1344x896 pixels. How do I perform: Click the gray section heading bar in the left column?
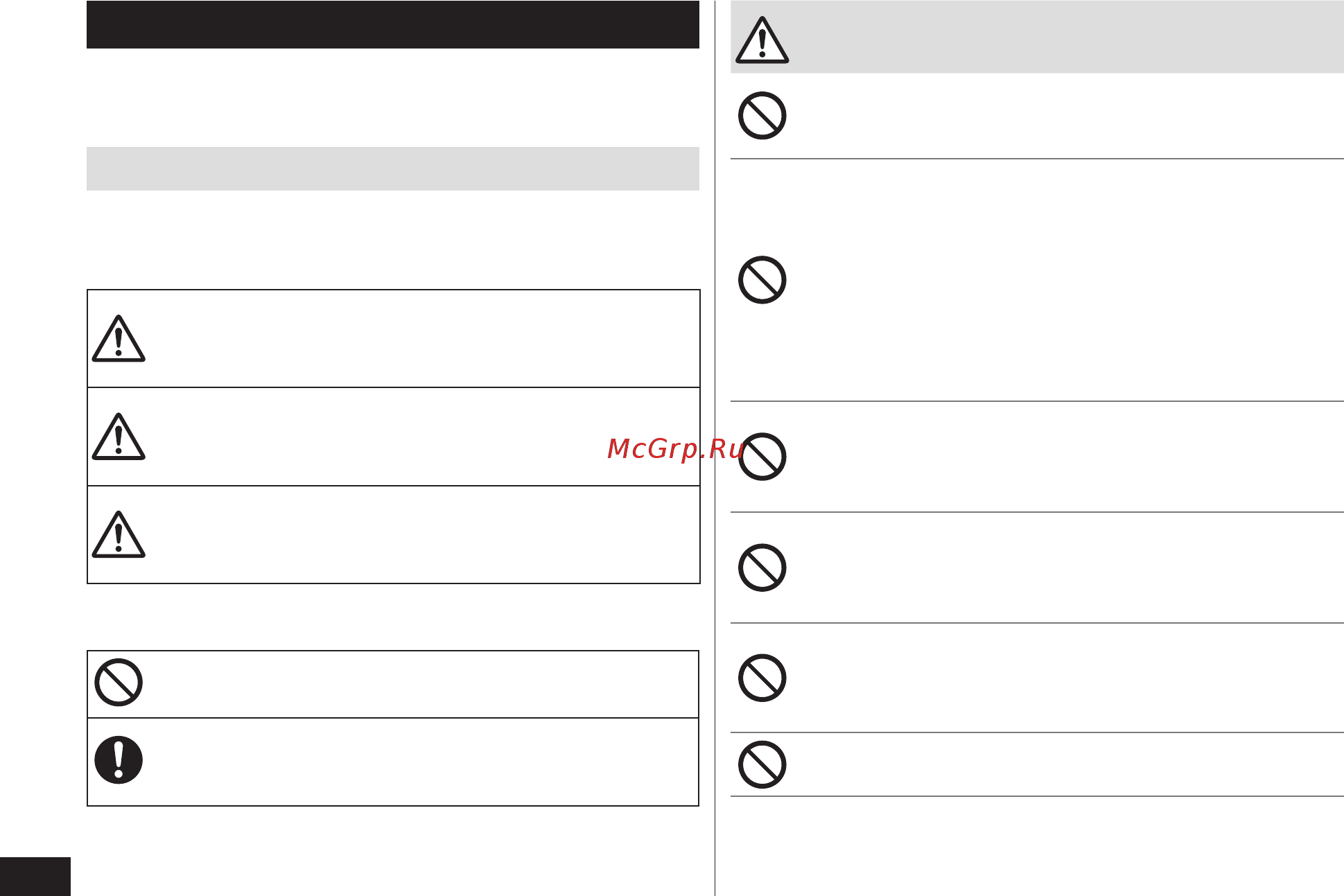(x=393, y=168)
